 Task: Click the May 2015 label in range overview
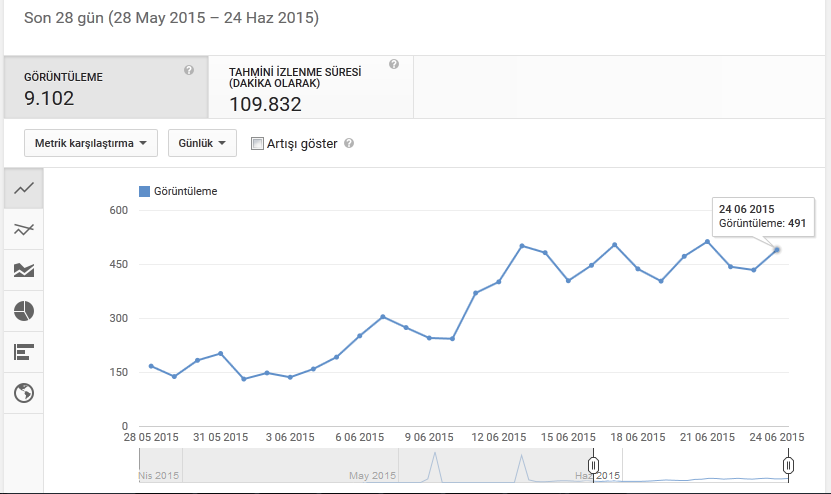coord(372,475)
